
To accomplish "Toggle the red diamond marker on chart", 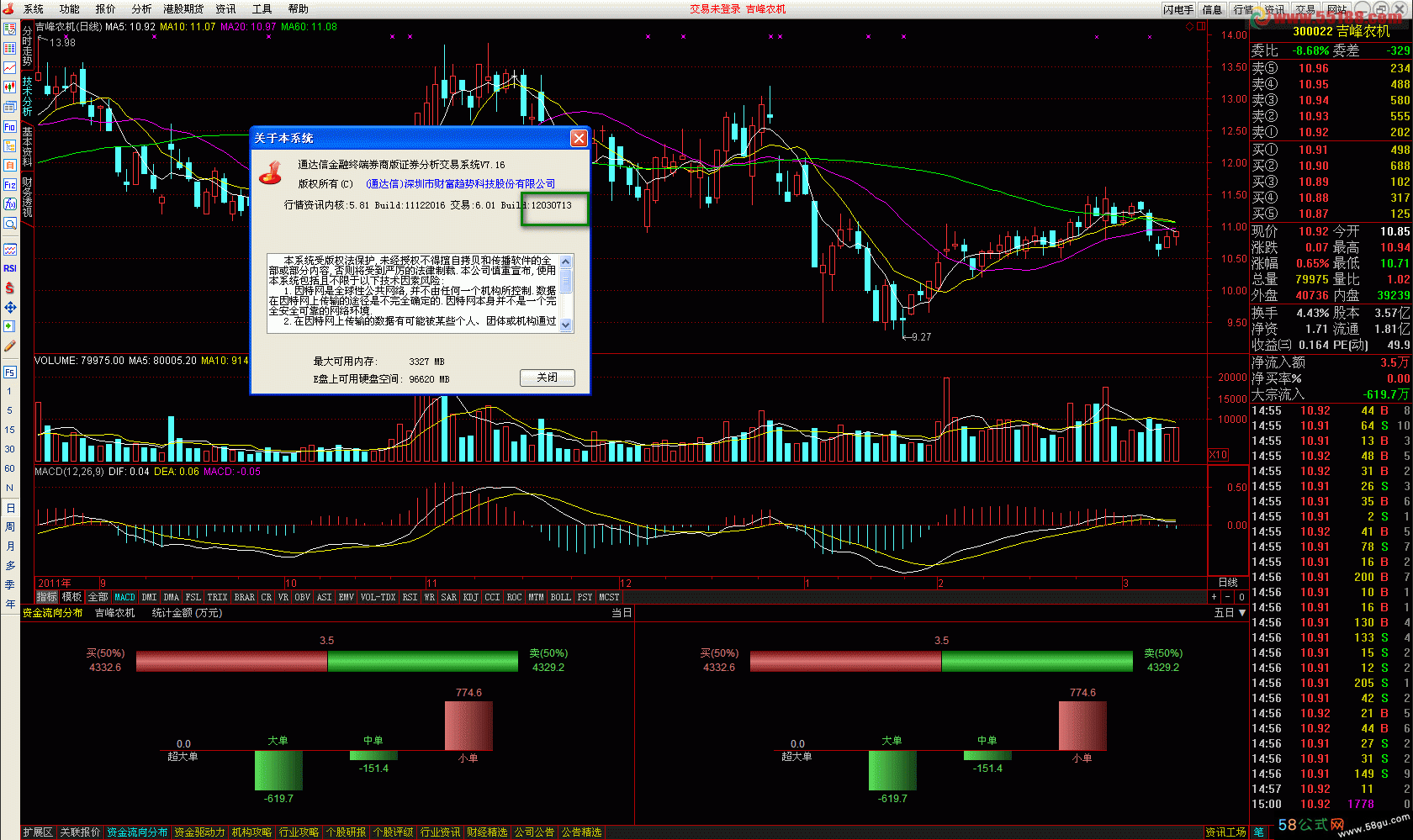I will [1189, 27].
